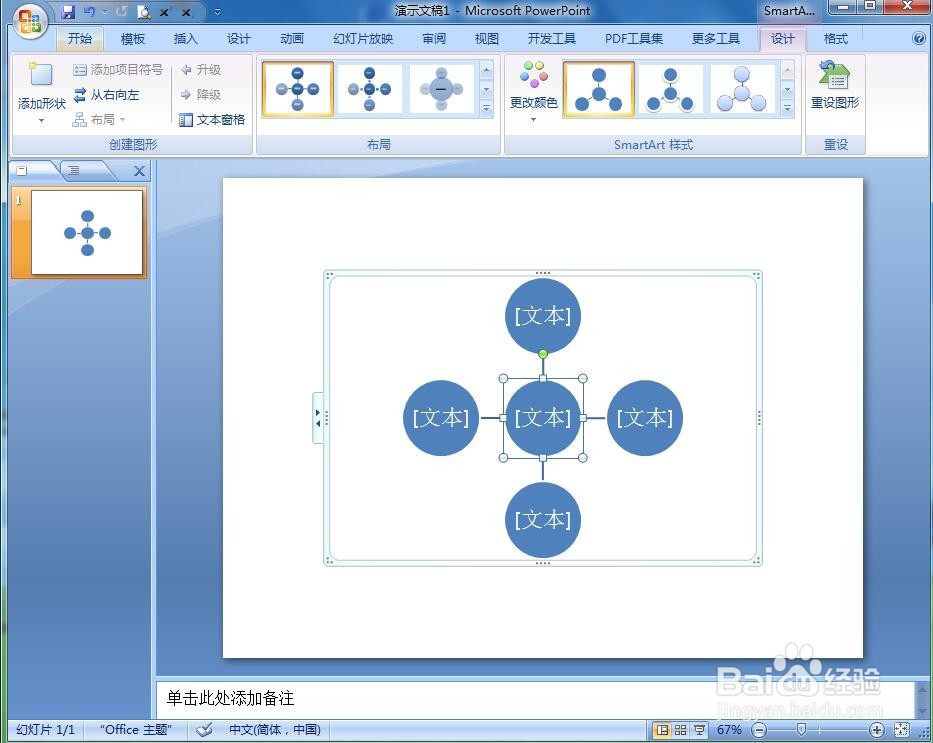933x743 pixels.
Task: Switch to normal view icon
Action: [x=662, y=729]
